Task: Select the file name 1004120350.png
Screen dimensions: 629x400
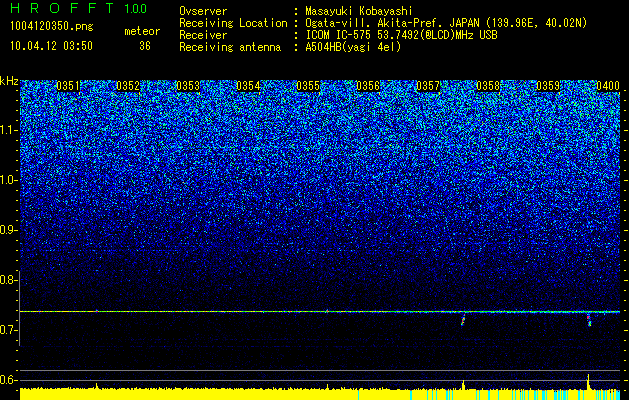Action: coord(52,26)
